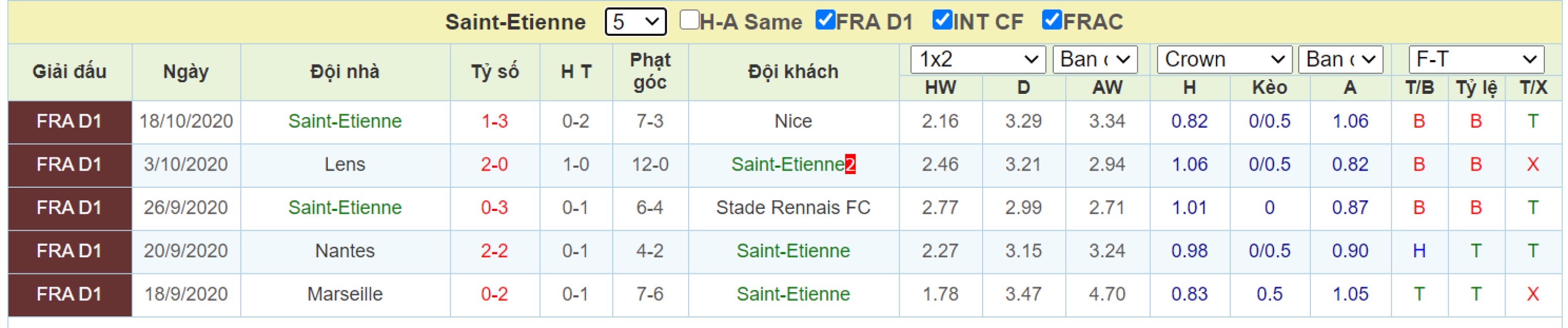Open the Ban dropdown next to 1x2
Viewport: 1568px width, 328px height.
(1095, 59)
